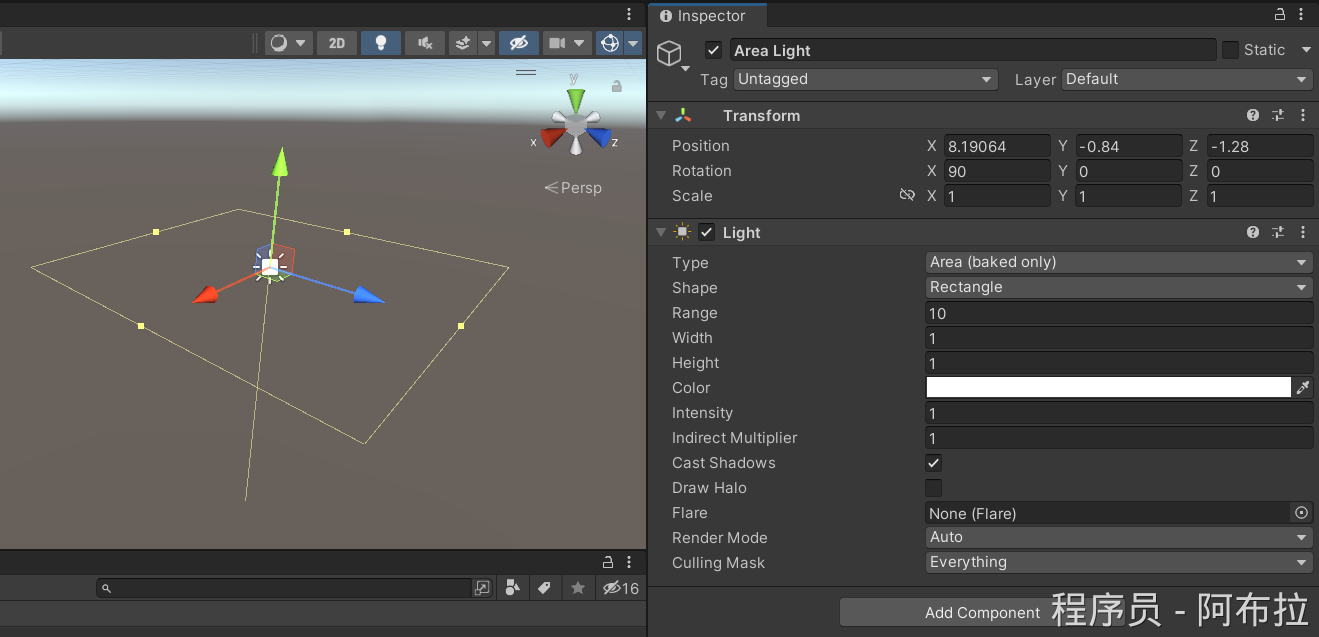Click Search by Label tag icon

click(x=545, y=588)
